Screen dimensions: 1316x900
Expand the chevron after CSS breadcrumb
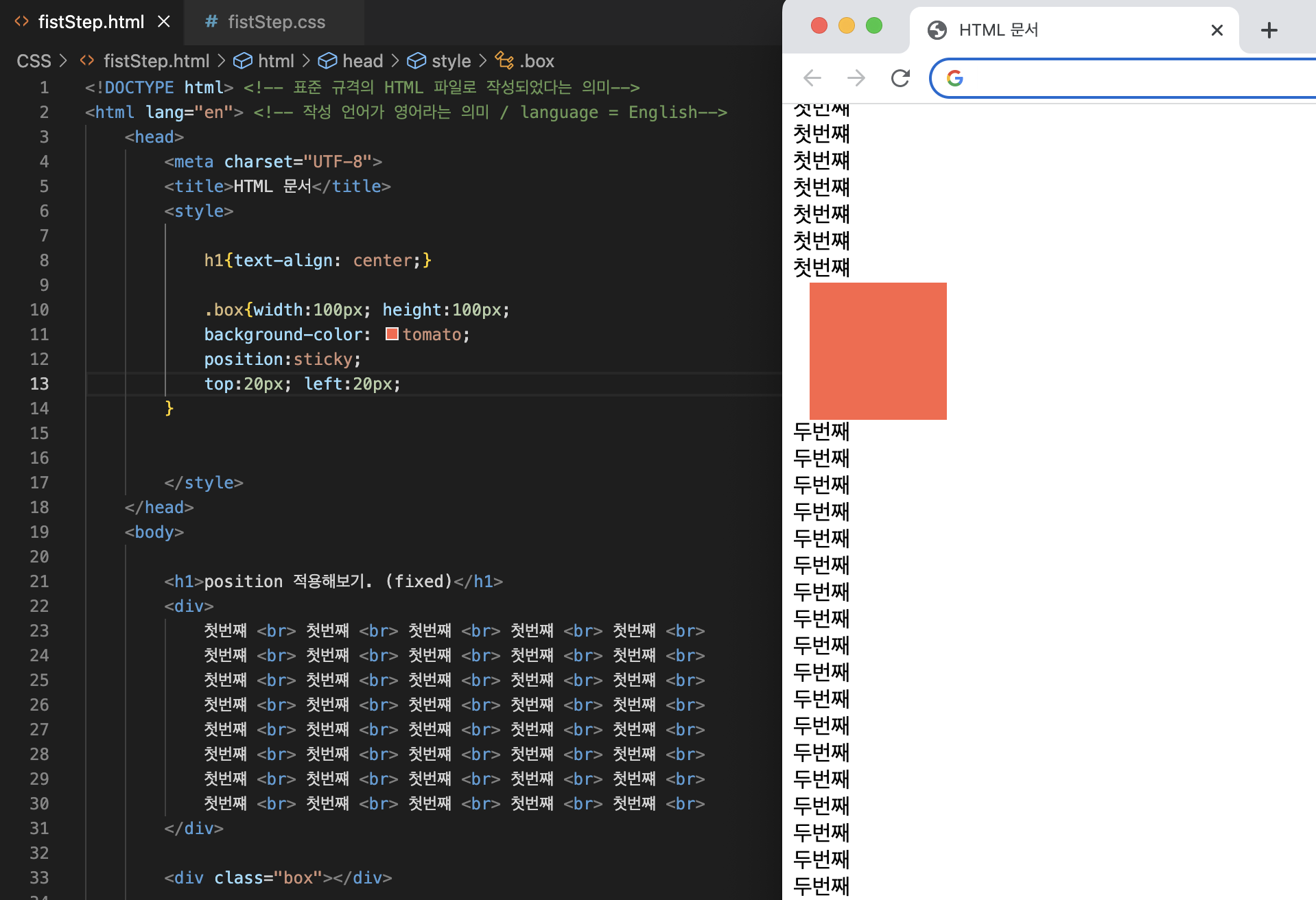[x=64, y=61]
